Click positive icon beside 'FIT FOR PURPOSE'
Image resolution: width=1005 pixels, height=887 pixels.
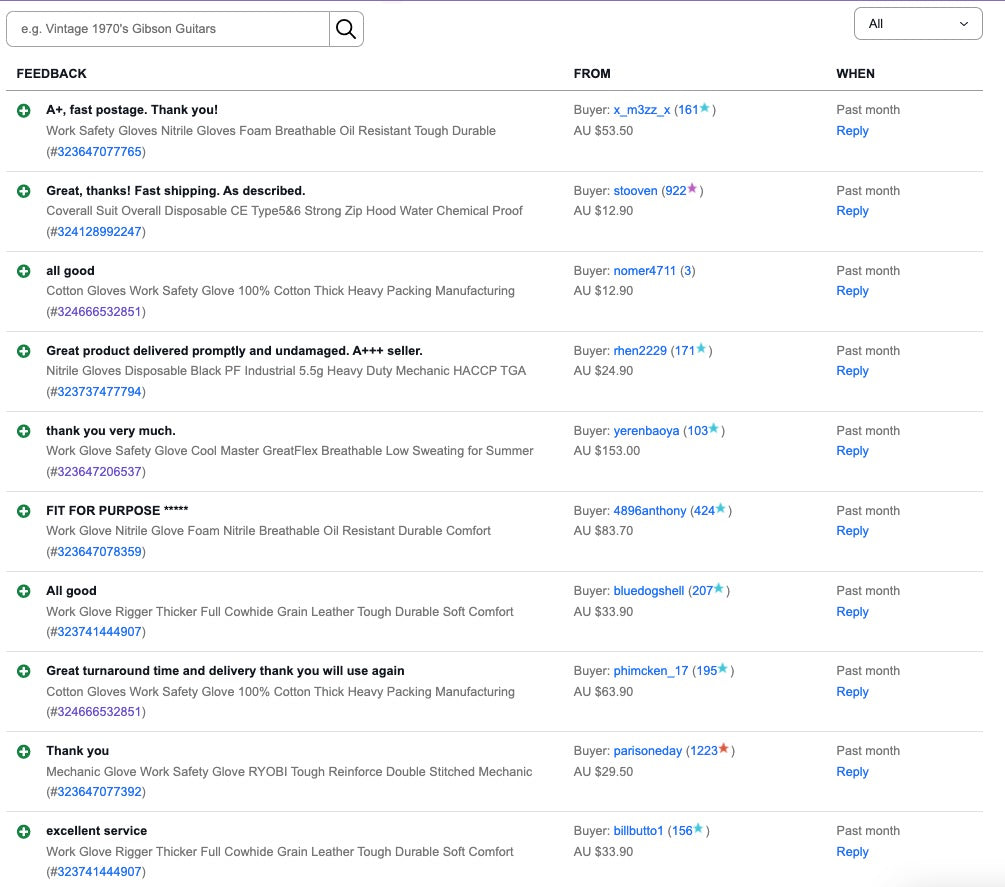point(24,511)
